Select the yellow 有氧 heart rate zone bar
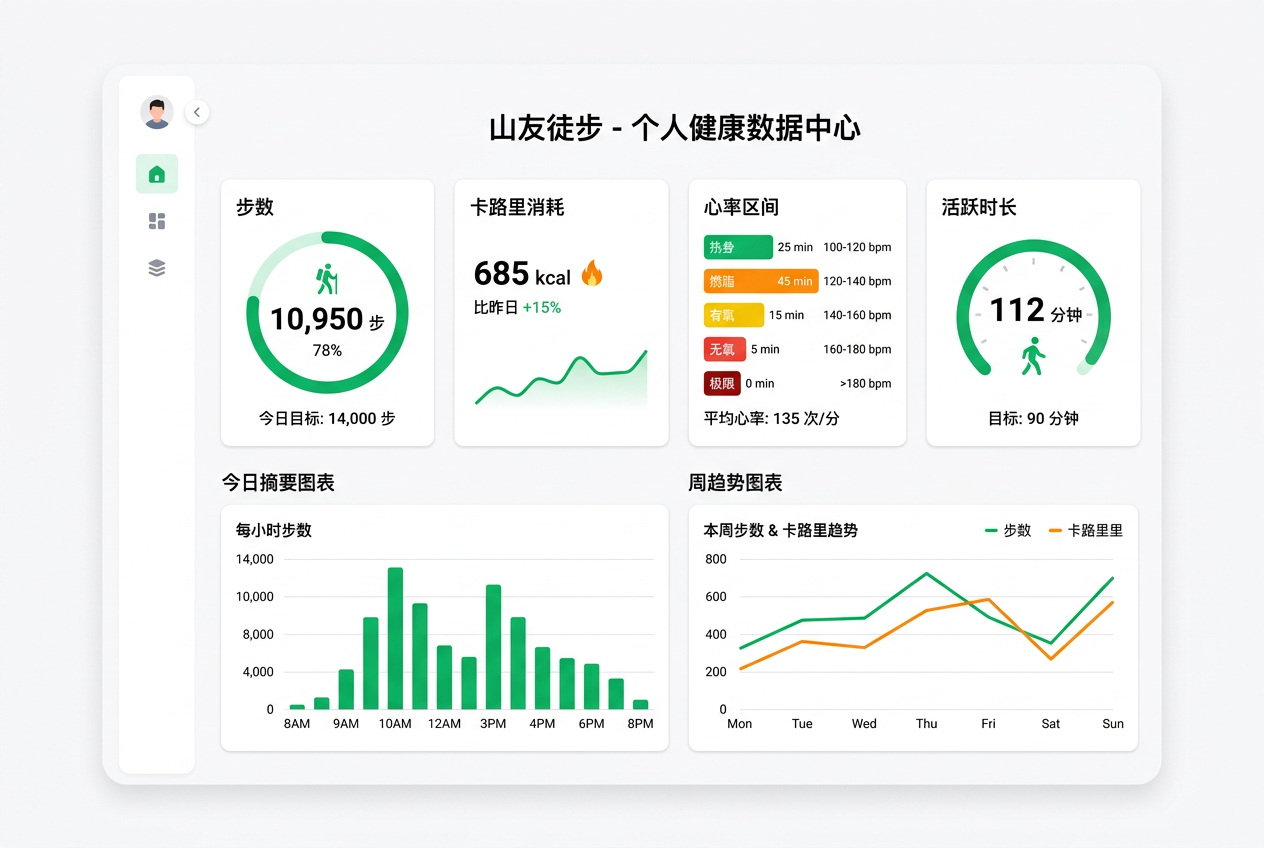Image resolution: width=1264 pixels, height=848 pixels. coord(734,315)
